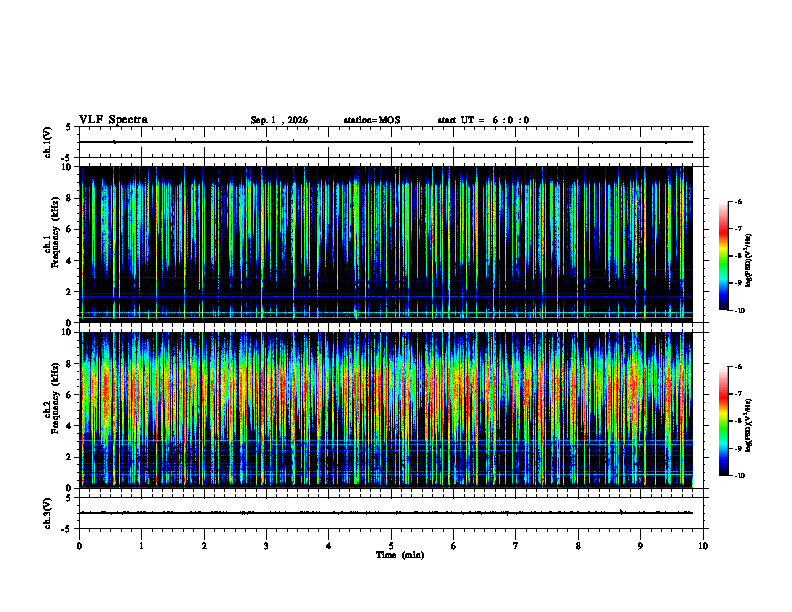Select the start UT = 6:0:0 text
Viewport: 792px width, 612px height.
(483, 120)
